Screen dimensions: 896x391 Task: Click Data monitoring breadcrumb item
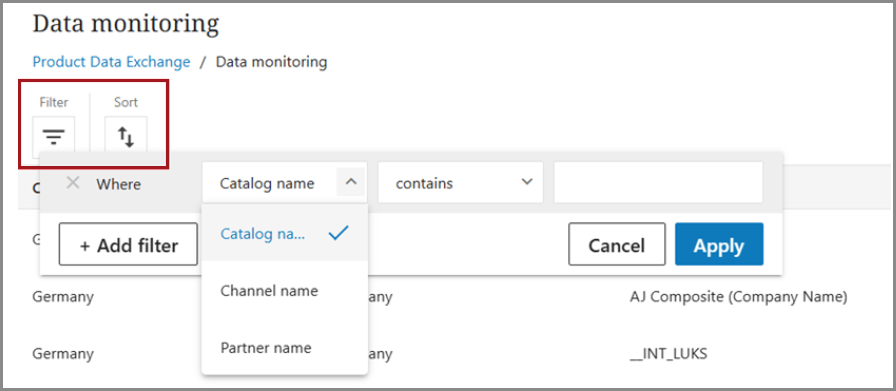(x=271, y=62)
